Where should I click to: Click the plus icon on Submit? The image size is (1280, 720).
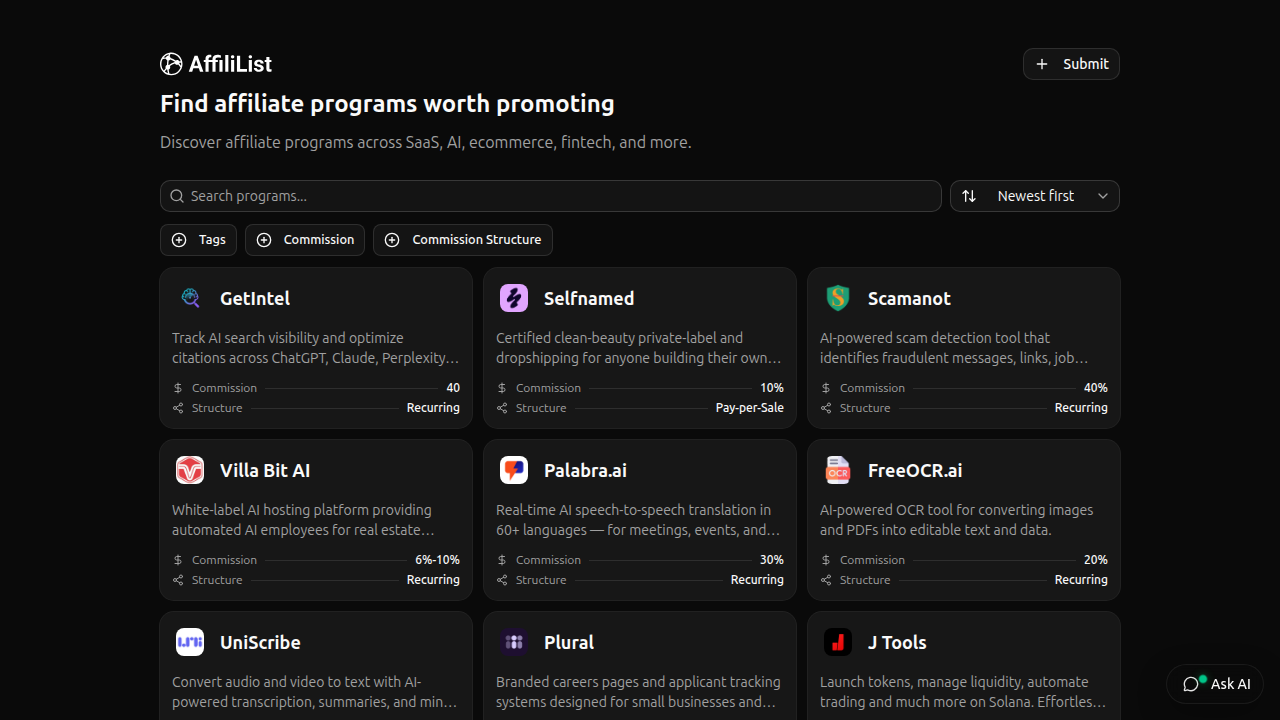tap(1042, 64)
